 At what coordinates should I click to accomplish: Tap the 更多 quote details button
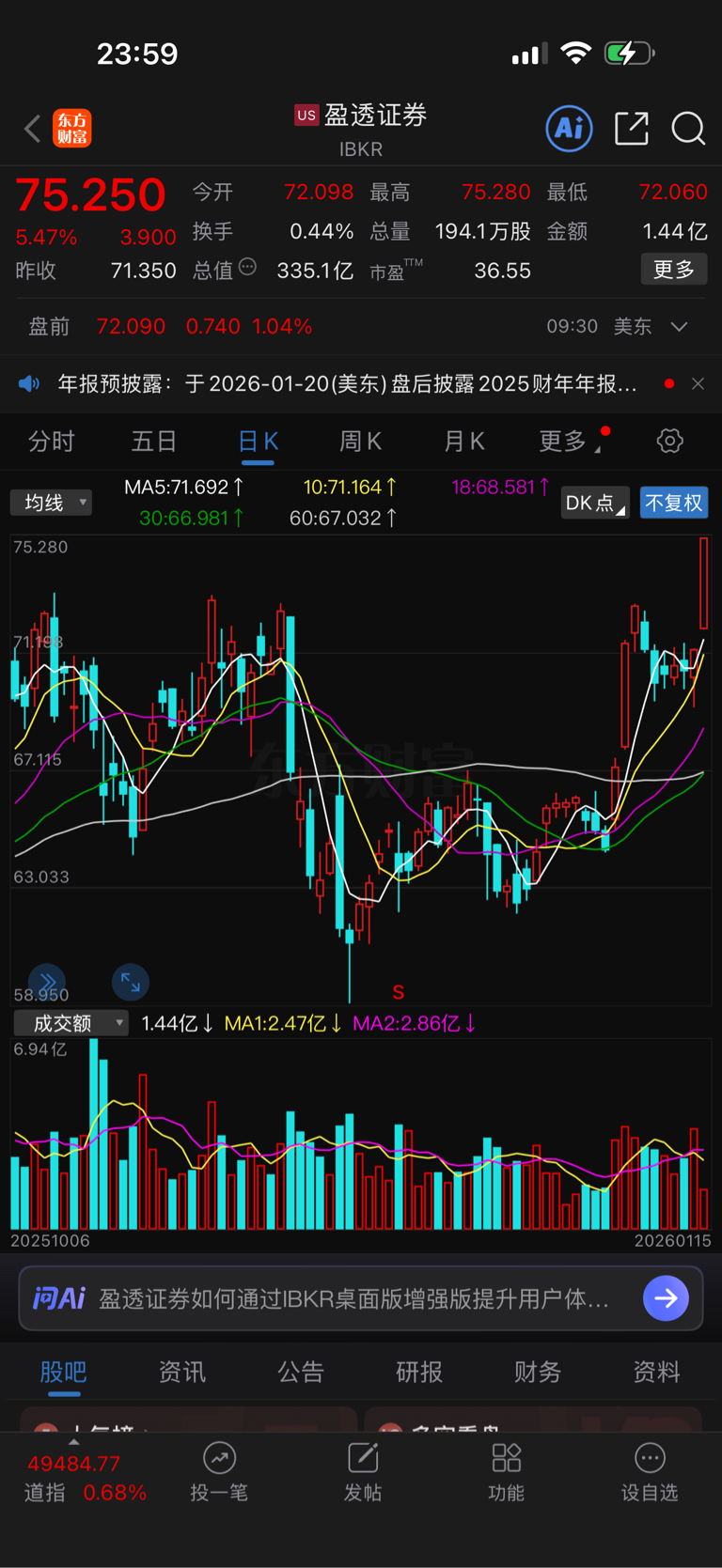tap(673, 270)
